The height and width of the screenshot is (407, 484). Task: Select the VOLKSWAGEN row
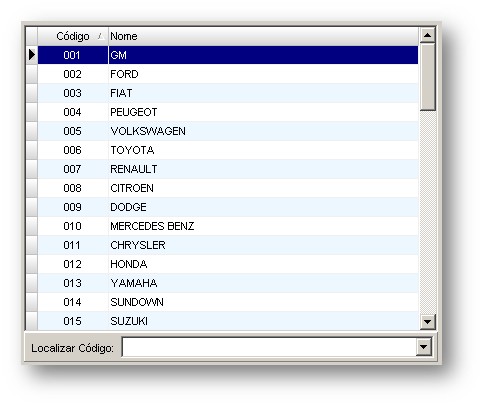pyautogui.click(x=228, y=131)
